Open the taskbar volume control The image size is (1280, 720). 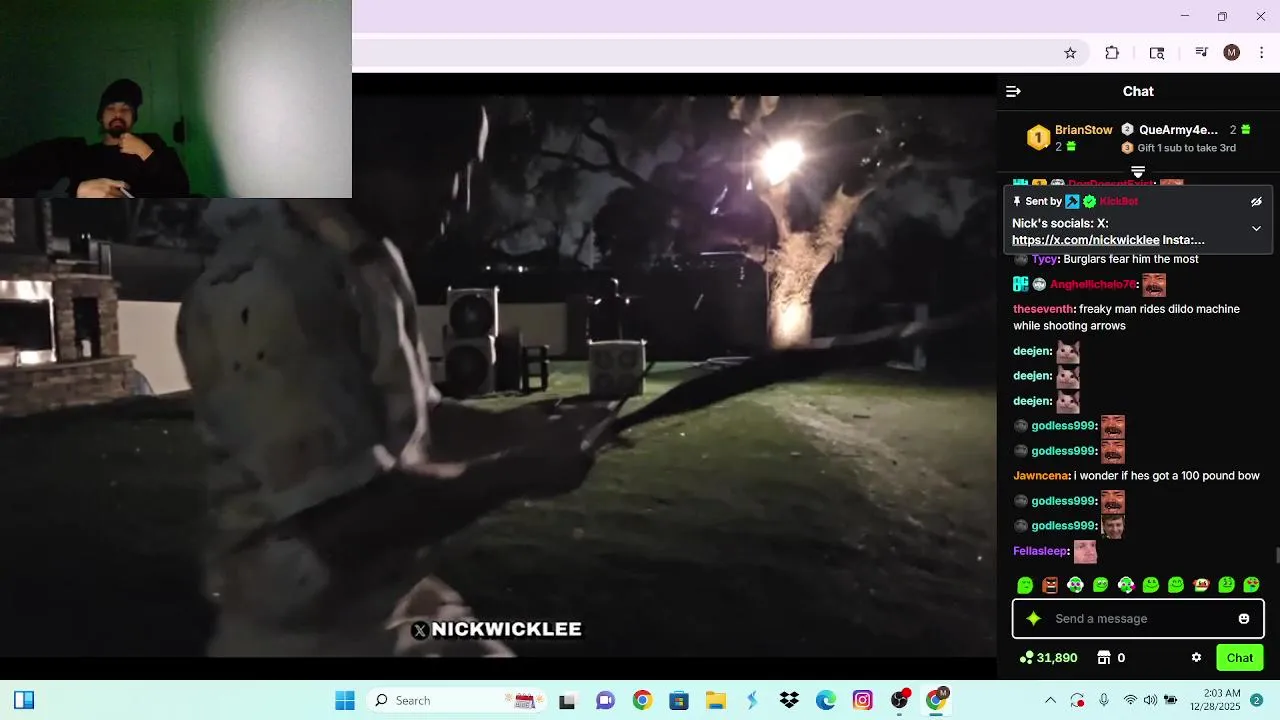[1150, 700]
